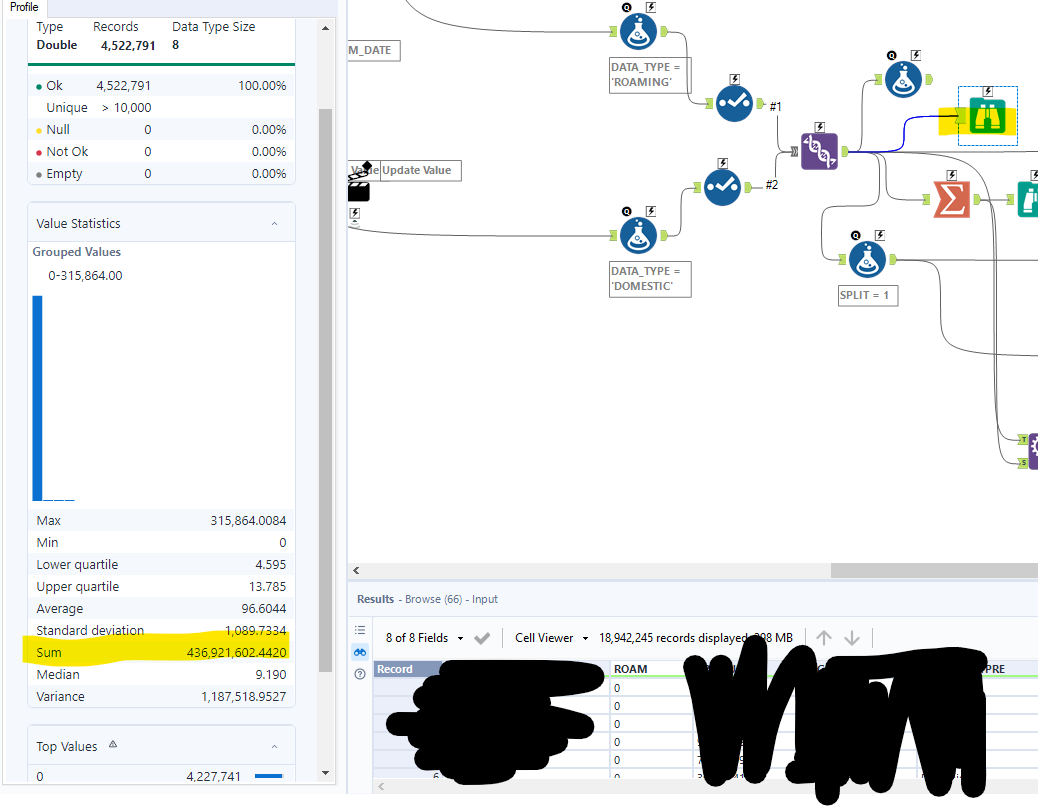Viewport: 1038px width, 807px height.
Task: Click the orange Summarize tool icon
Action: pyautogui.click(x=950, y=200)
